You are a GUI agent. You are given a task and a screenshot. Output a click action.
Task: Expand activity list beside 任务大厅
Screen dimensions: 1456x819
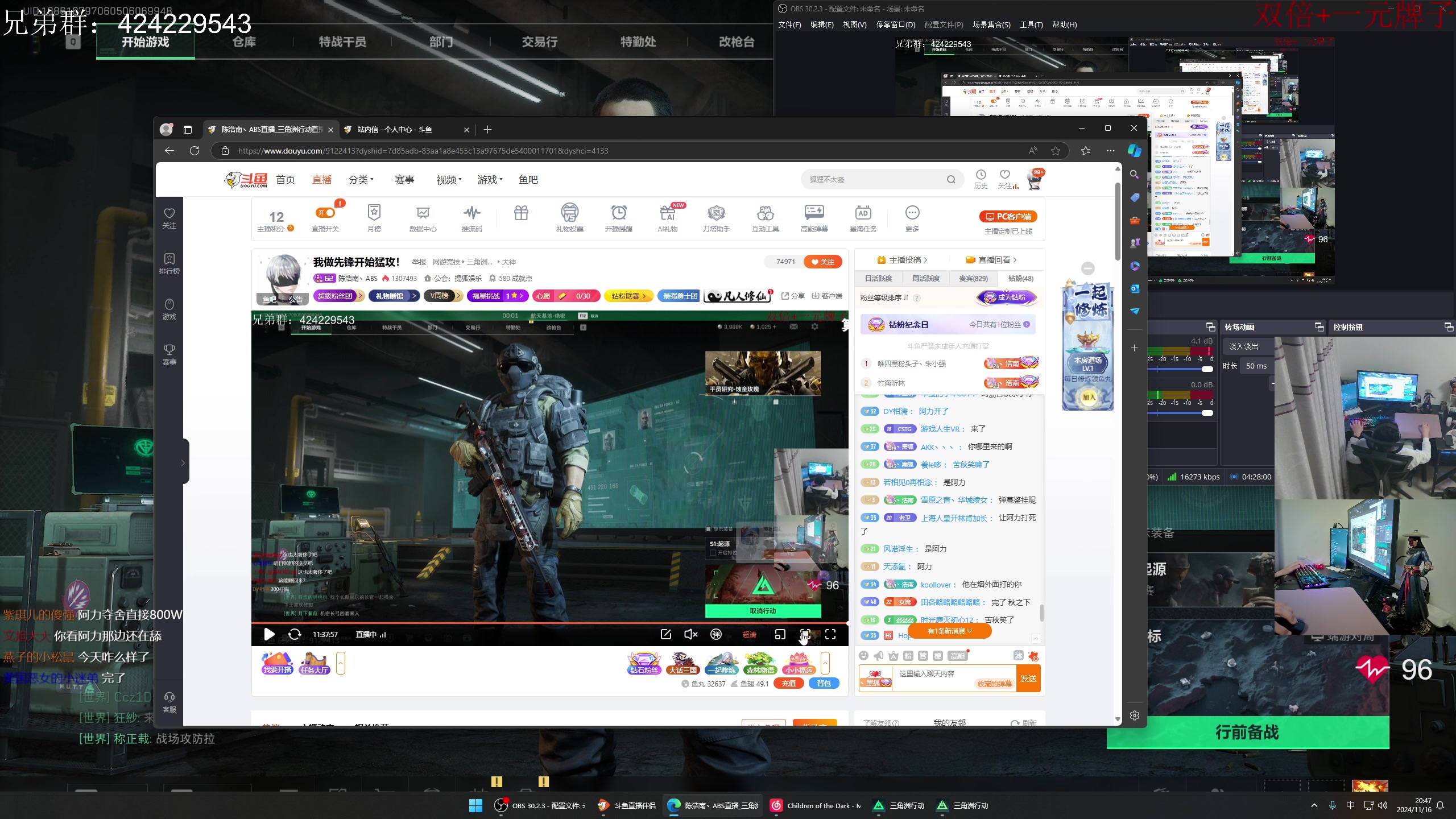tap(341, 663)
